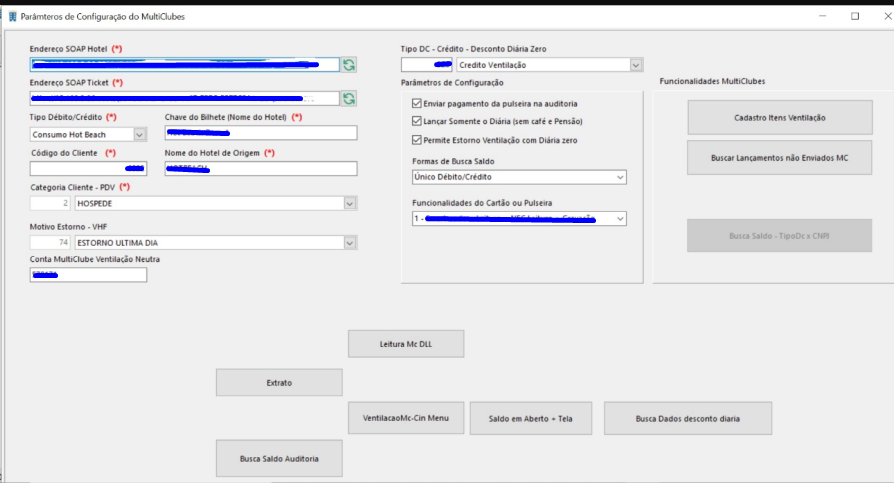
Task: Click Motivo Estorno code field showing 74
Action: point(50,243)
